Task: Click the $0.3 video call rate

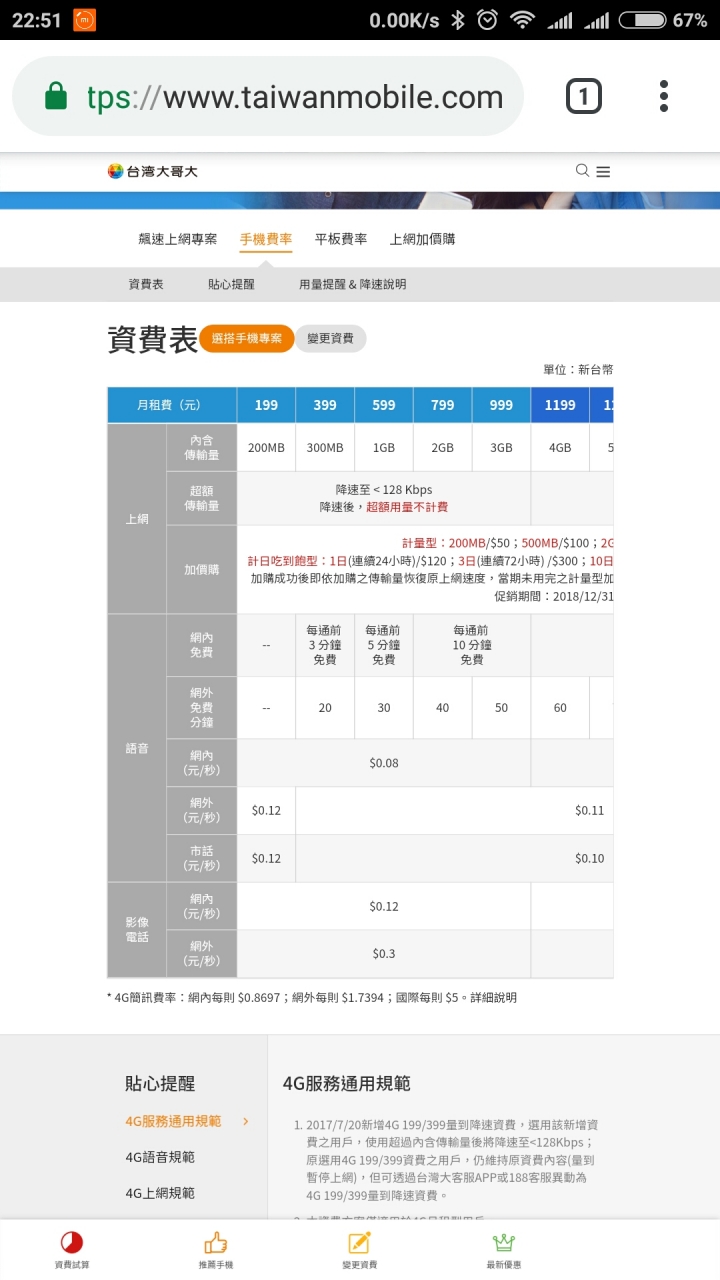Action: tap(384, 954)
